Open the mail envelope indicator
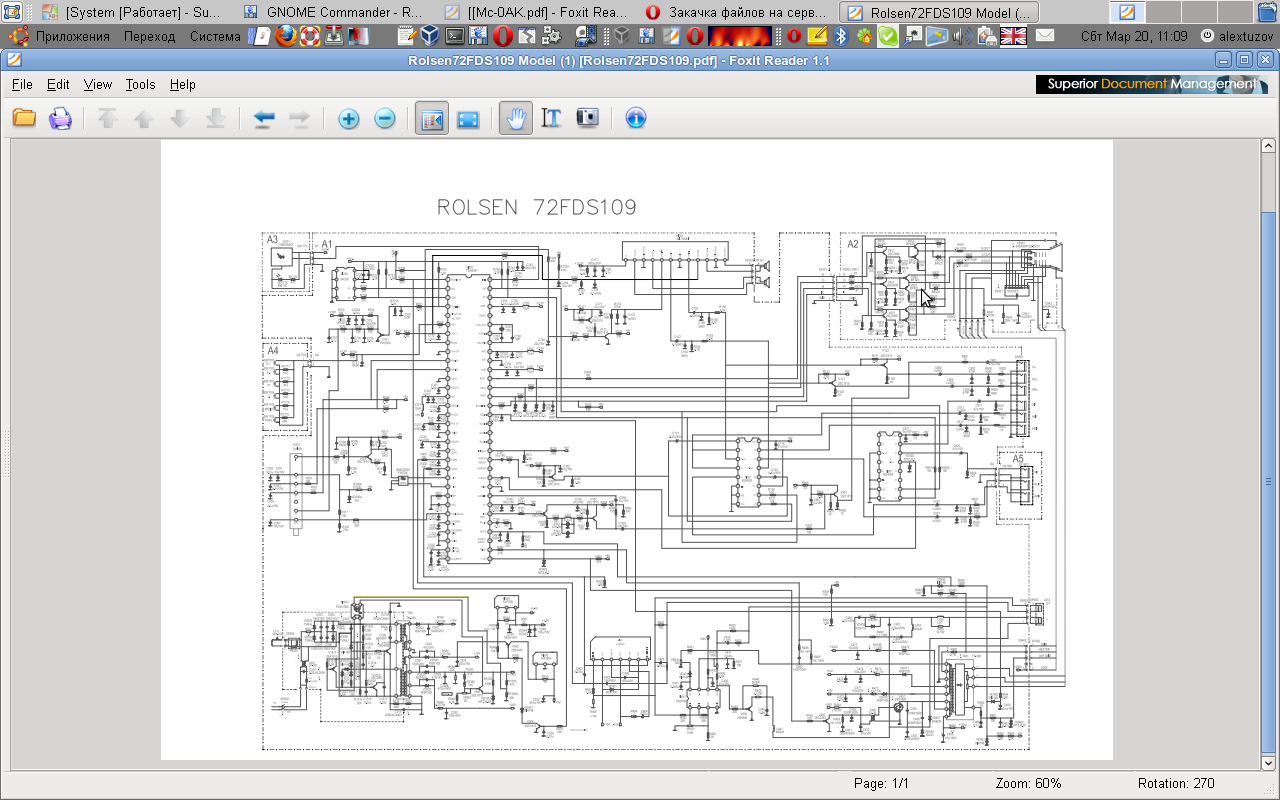Image resolution: width=1280 pixels, height=800 pixels. tap(1044, 36)
